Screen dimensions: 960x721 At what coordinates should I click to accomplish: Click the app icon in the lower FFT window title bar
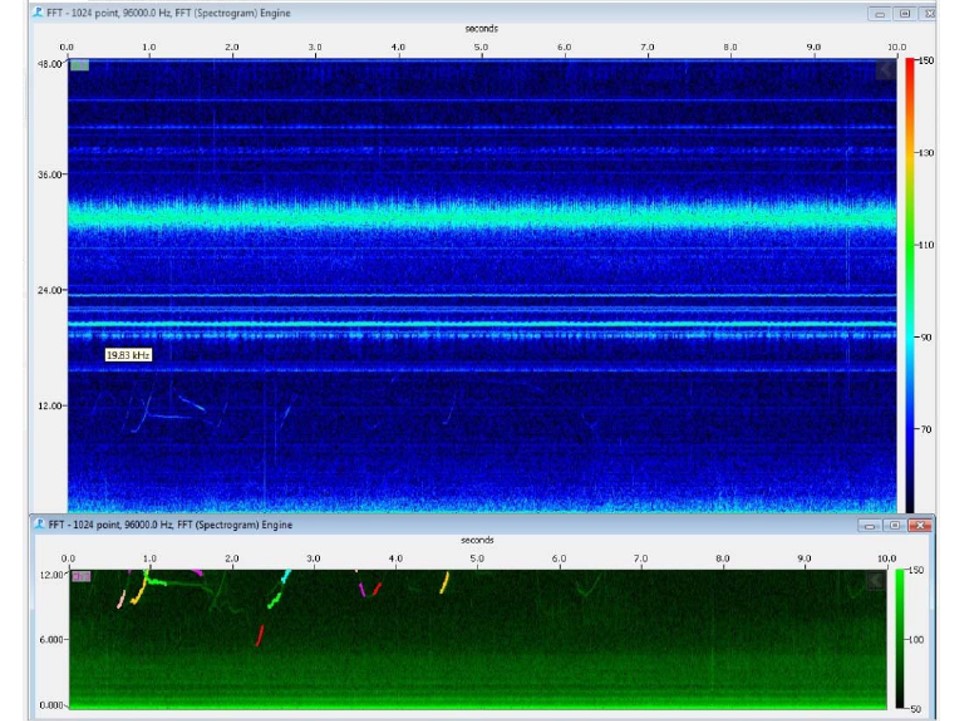(38, 524)
